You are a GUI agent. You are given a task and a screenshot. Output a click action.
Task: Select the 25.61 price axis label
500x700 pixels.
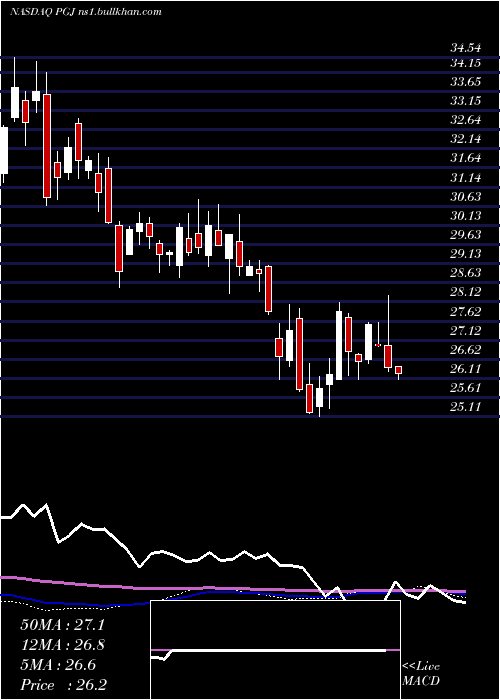(466, 388)
